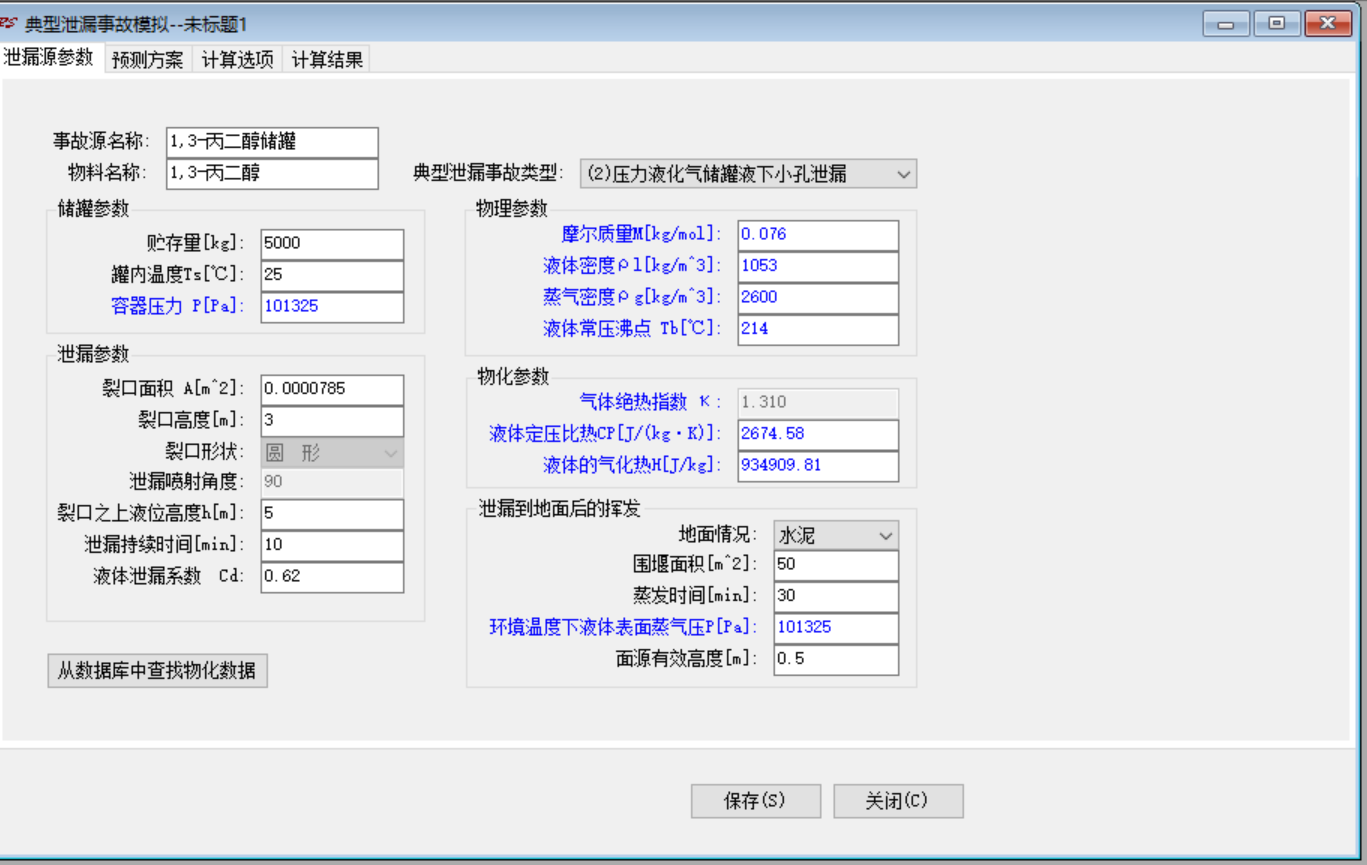Click the 围堰面积 field with 50
1367x865 pixels.
coord(836,565)
